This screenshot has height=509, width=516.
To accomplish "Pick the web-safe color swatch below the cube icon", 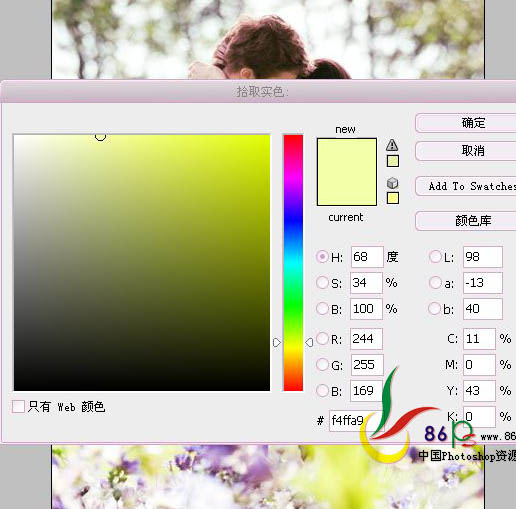I will pyautogui.click(x=393, y=198).
